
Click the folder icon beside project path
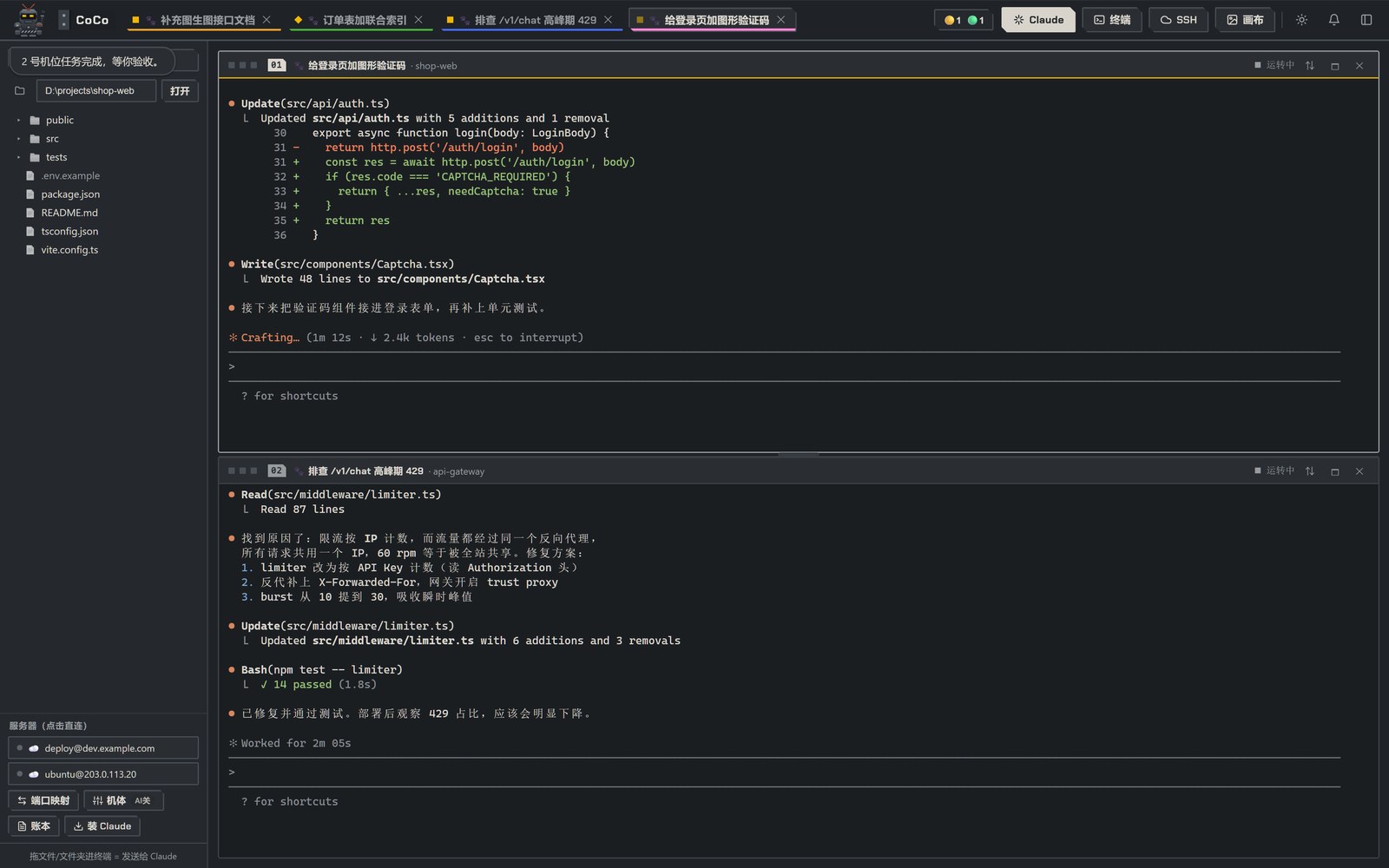click(x=20, y=90)
